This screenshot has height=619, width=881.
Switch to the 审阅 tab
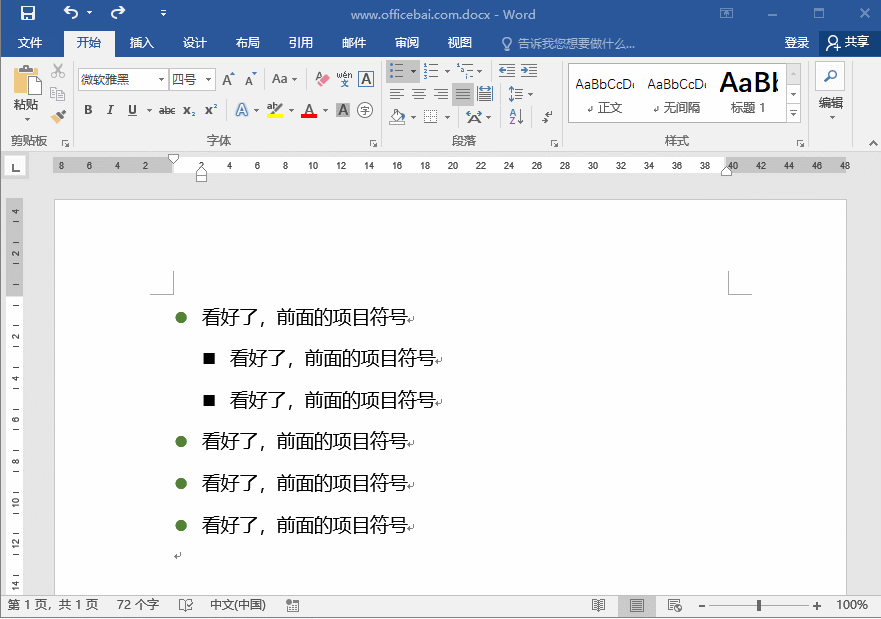coord(407,43)
